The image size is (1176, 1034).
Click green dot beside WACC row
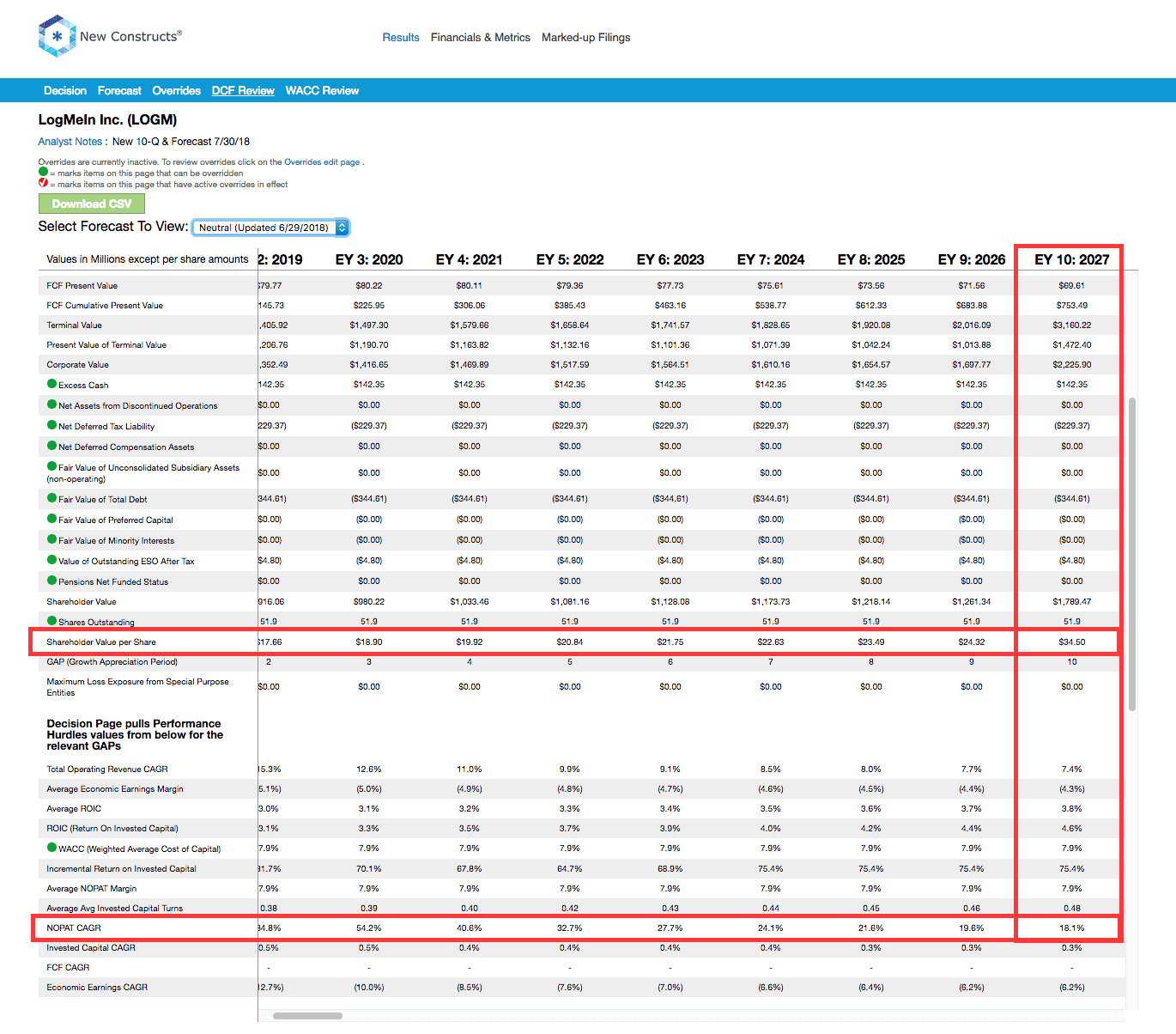coord(52,848)
